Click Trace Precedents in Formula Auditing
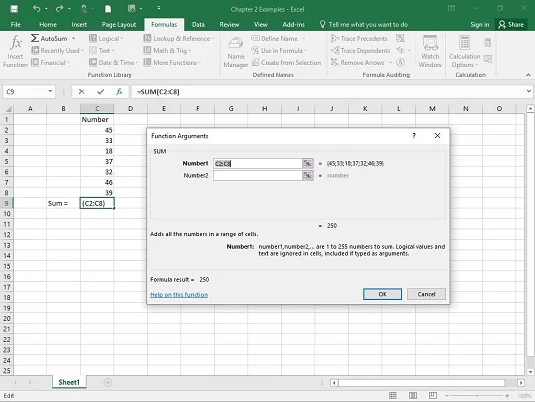The image size is (535, 402). tap(359, 39)
